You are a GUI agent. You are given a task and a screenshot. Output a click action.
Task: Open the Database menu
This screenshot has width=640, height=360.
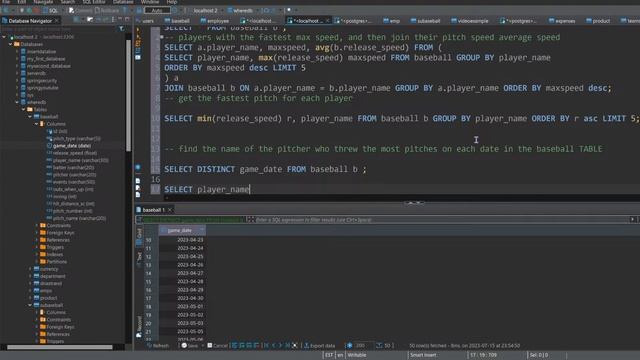123,2
